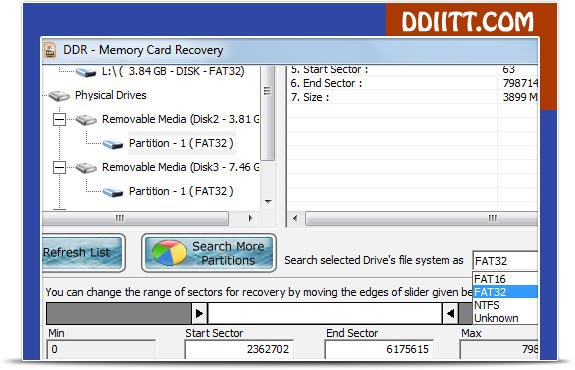
Task: Click the drive tree scroll right arrow
Action: coord(250,219)
